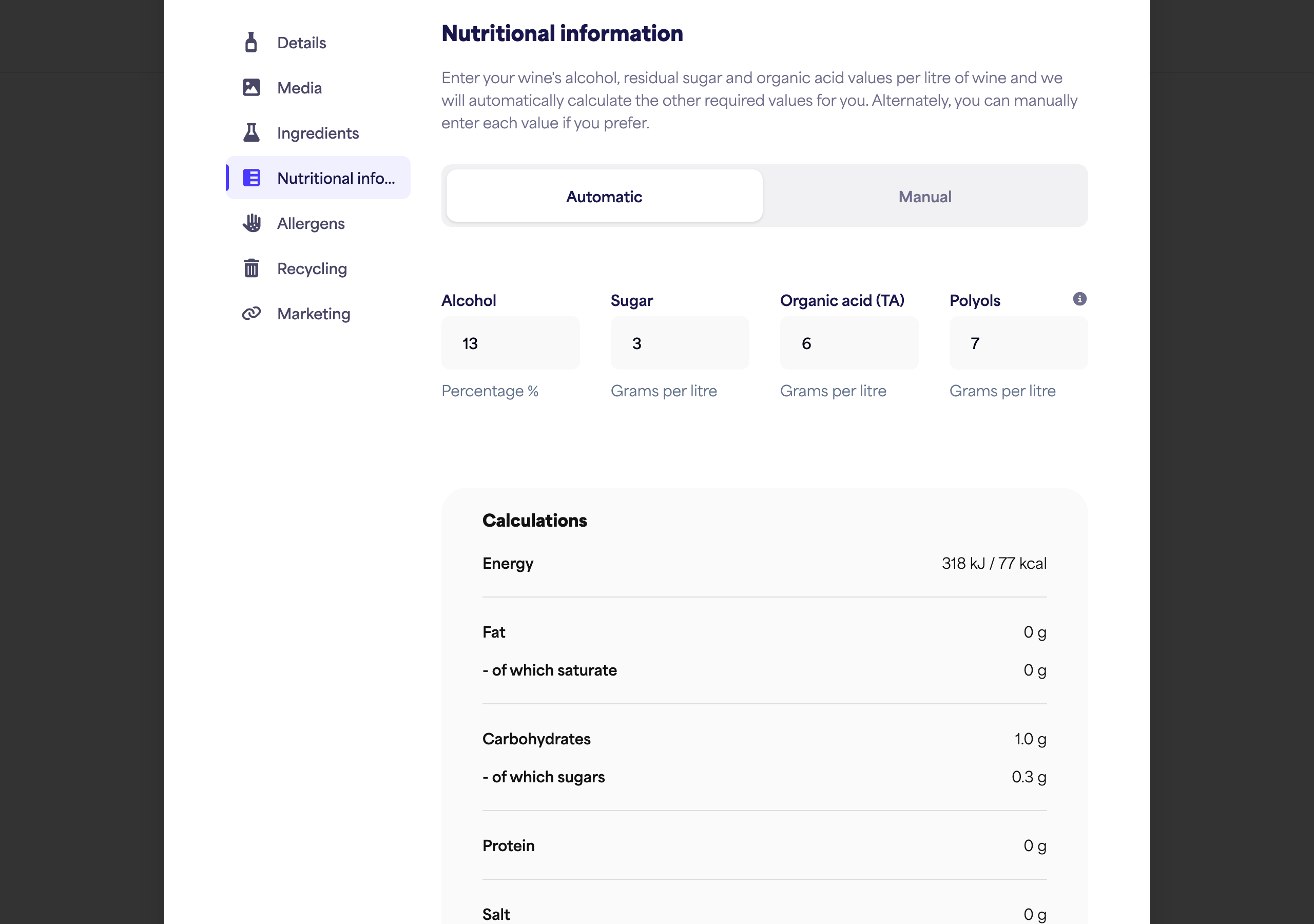Click the Marketing link chain icon

pyautogui.click(x=251, y=314)
